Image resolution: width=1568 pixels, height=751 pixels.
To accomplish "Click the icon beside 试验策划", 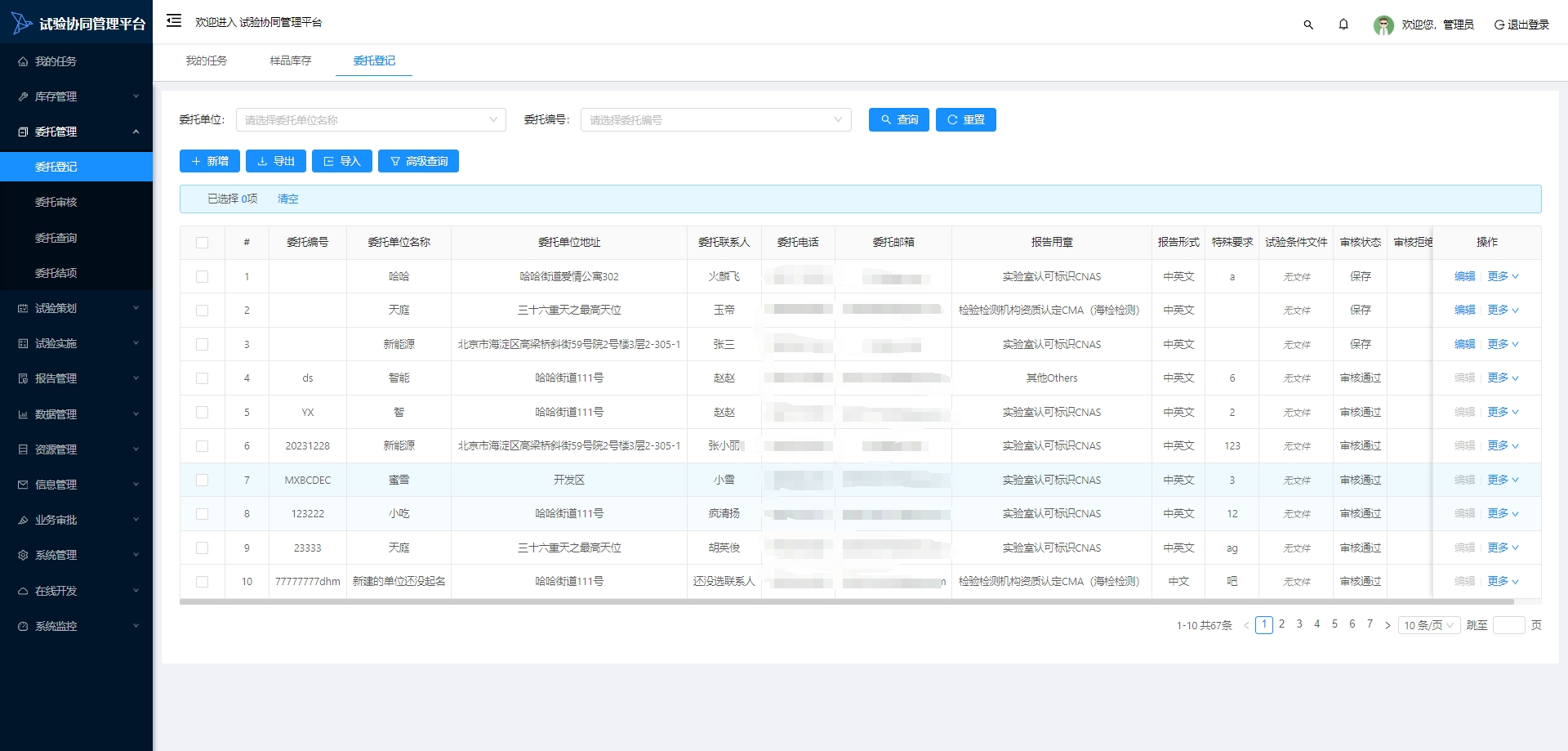I will pos(23,308).
